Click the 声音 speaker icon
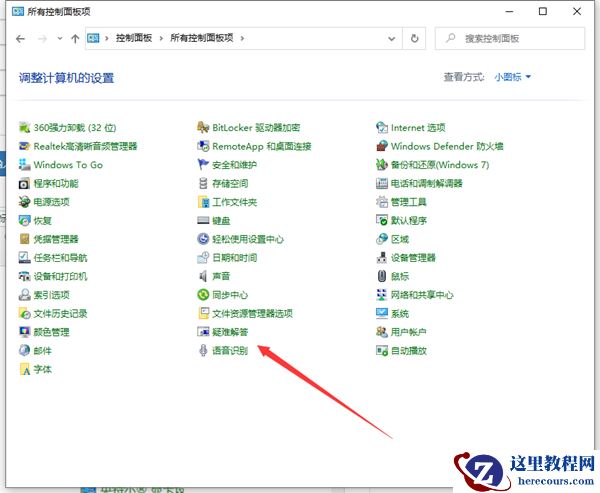 click(x=203, y=276)
